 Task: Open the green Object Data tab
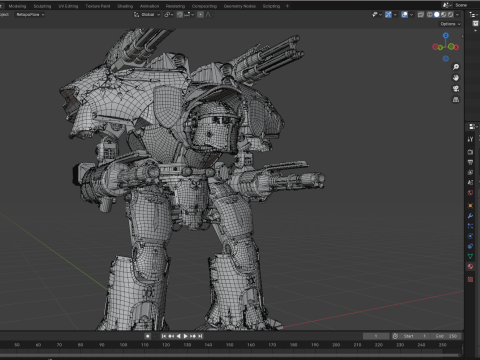click(x=470, y=256)
